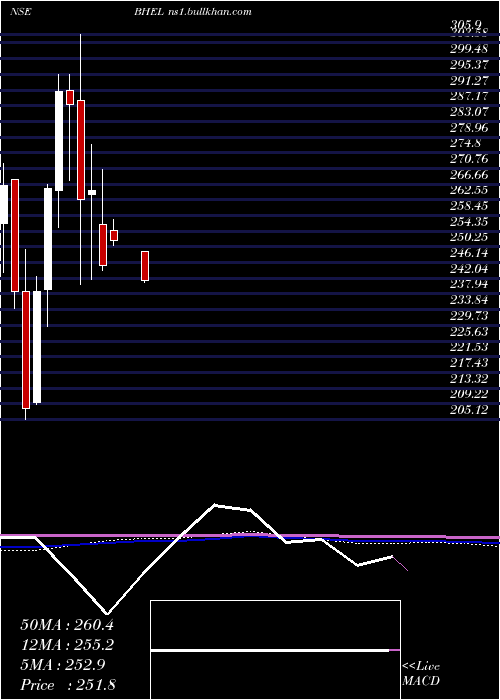Viewport: 500px width, 700px height.
Task: Click the Price : 251.8 readout
Action: point(68,684)
